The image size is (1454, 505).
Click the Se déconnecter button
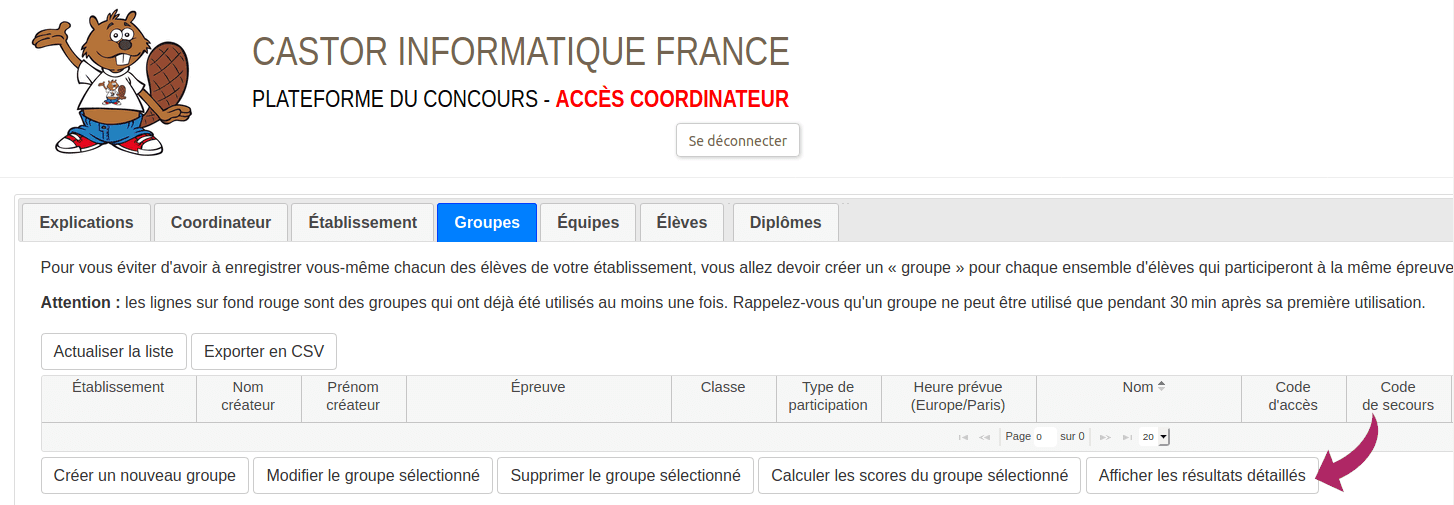738,141
